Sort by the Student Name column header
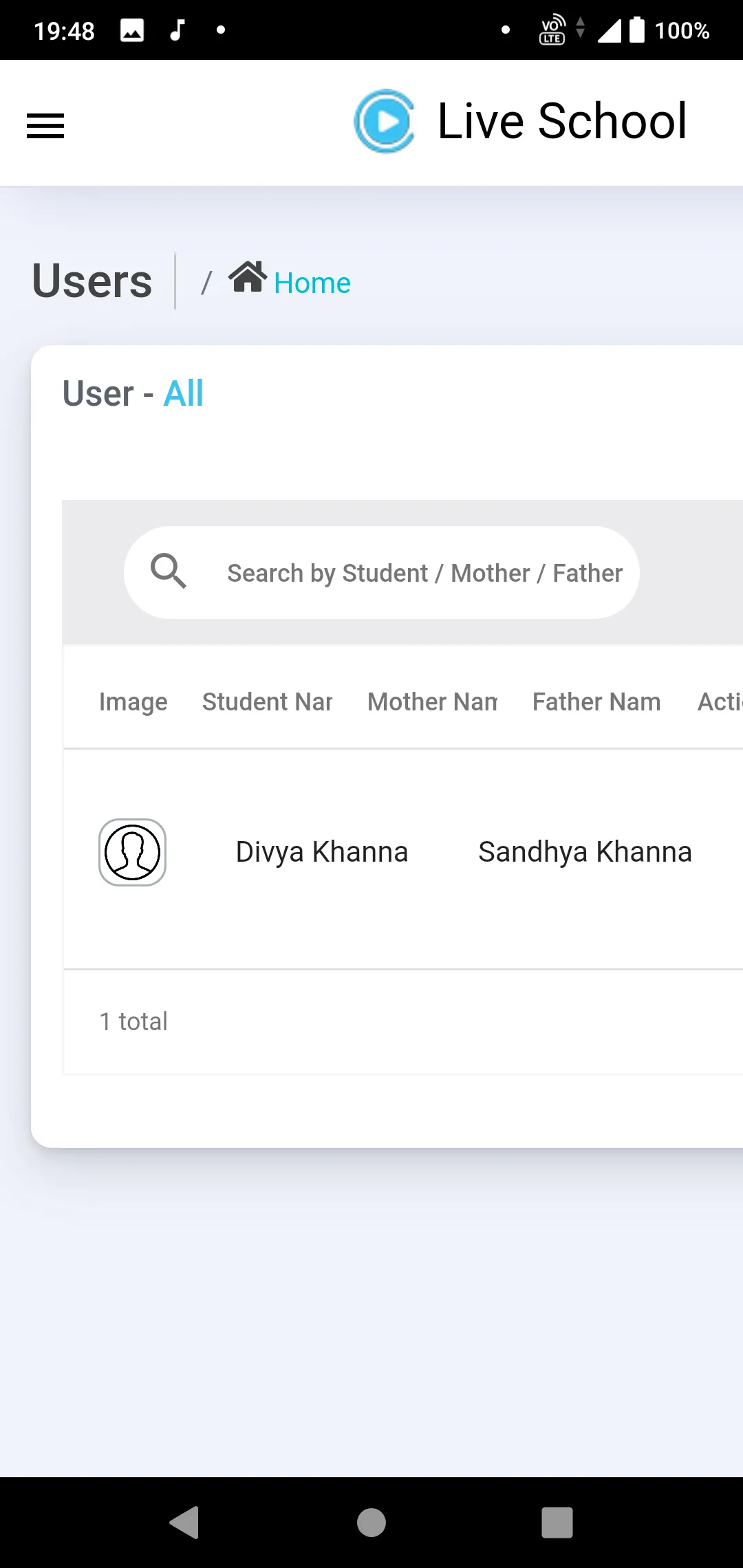The width and height of the screenshot is (743, 1568). click(x=268, y=702)
